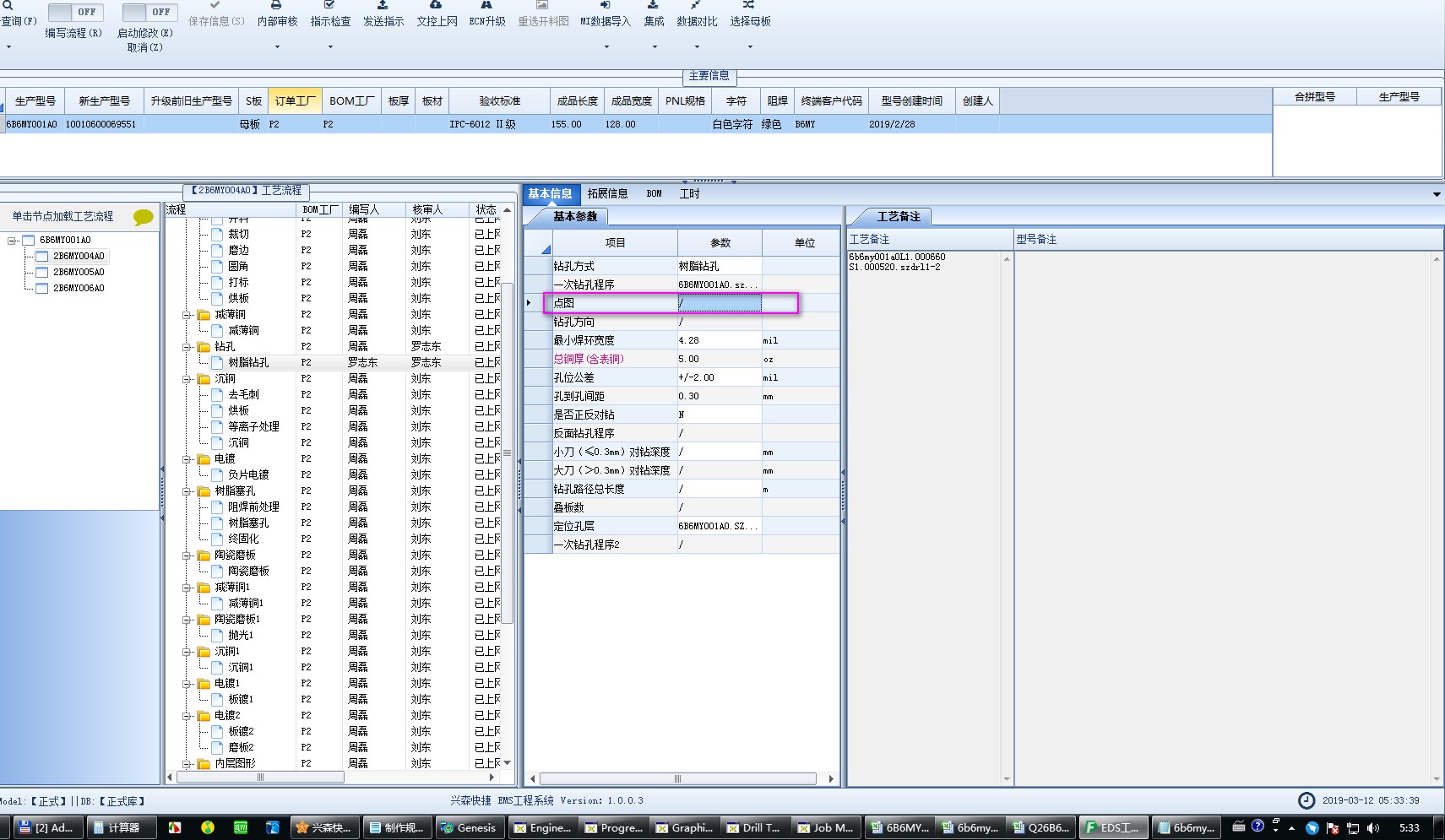Switch to the BOM tab

pos(654,193)
